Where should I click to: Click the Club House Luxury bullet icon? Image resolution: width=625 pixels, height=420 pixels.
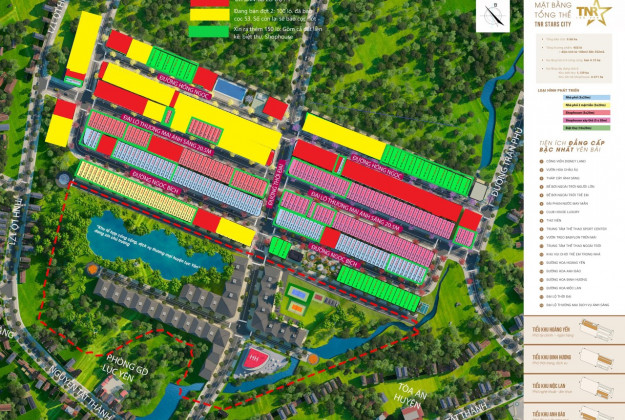pos(539,209)
